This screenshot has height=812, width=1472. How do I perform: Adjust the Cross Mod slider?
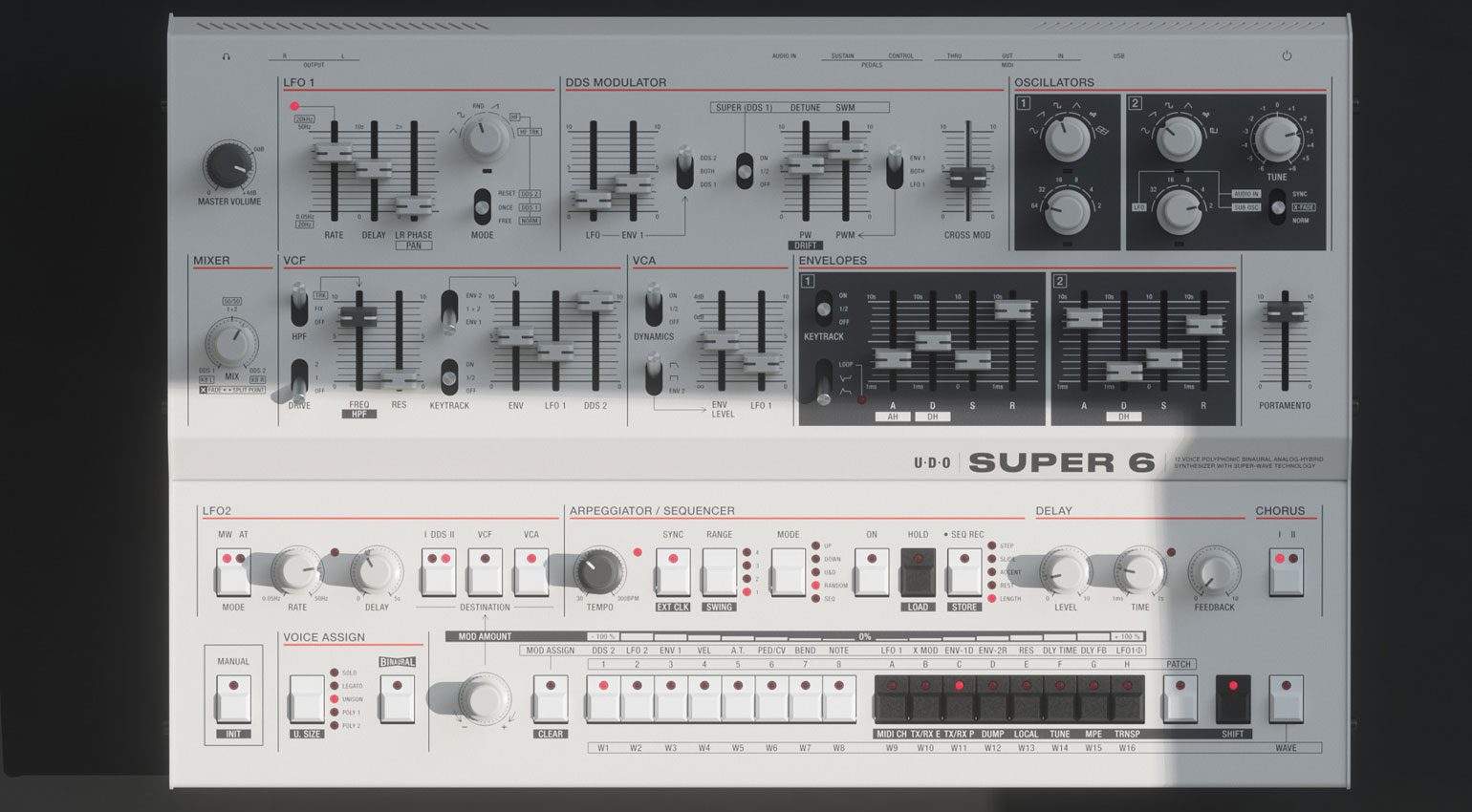(x=967, y=176)
